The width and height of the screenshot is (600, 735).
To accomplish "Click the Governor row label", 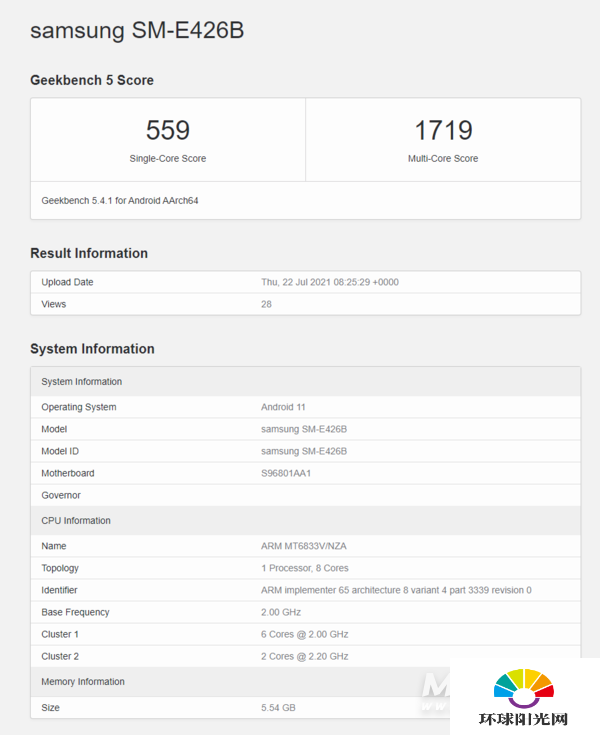I will (61, 495).
